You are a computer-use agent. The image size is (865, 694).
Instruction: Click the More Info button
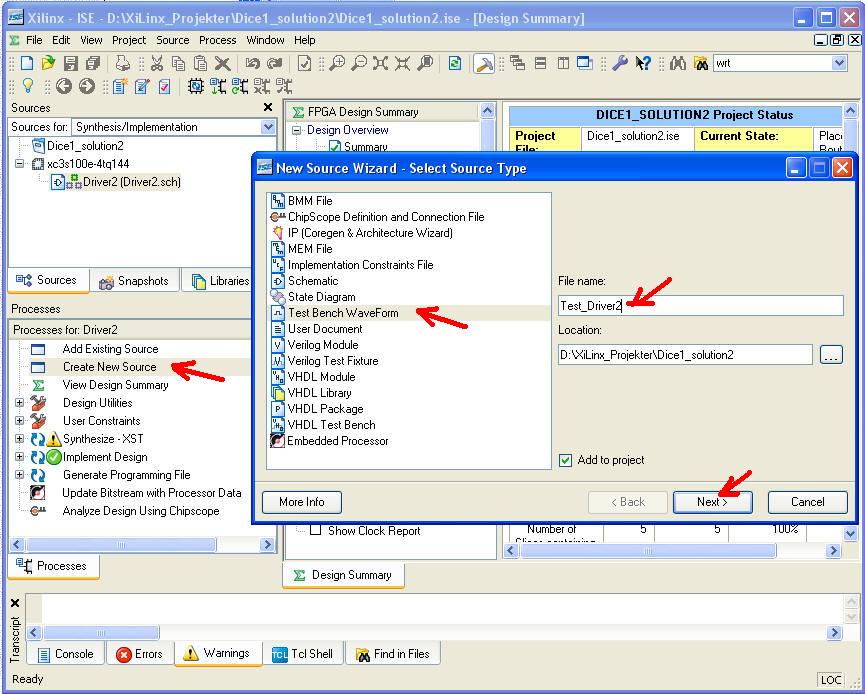[x=302, y=502]
